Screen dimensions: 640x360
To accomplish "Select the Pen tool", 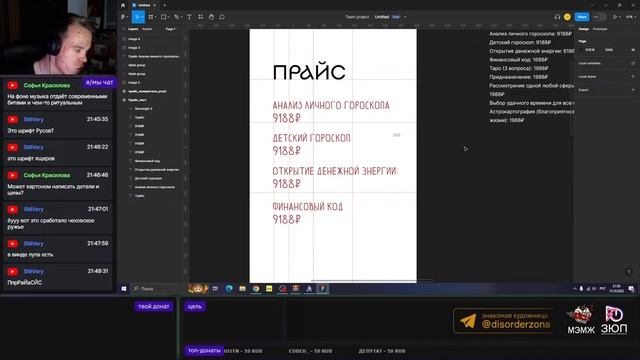I will pos(176,17).
